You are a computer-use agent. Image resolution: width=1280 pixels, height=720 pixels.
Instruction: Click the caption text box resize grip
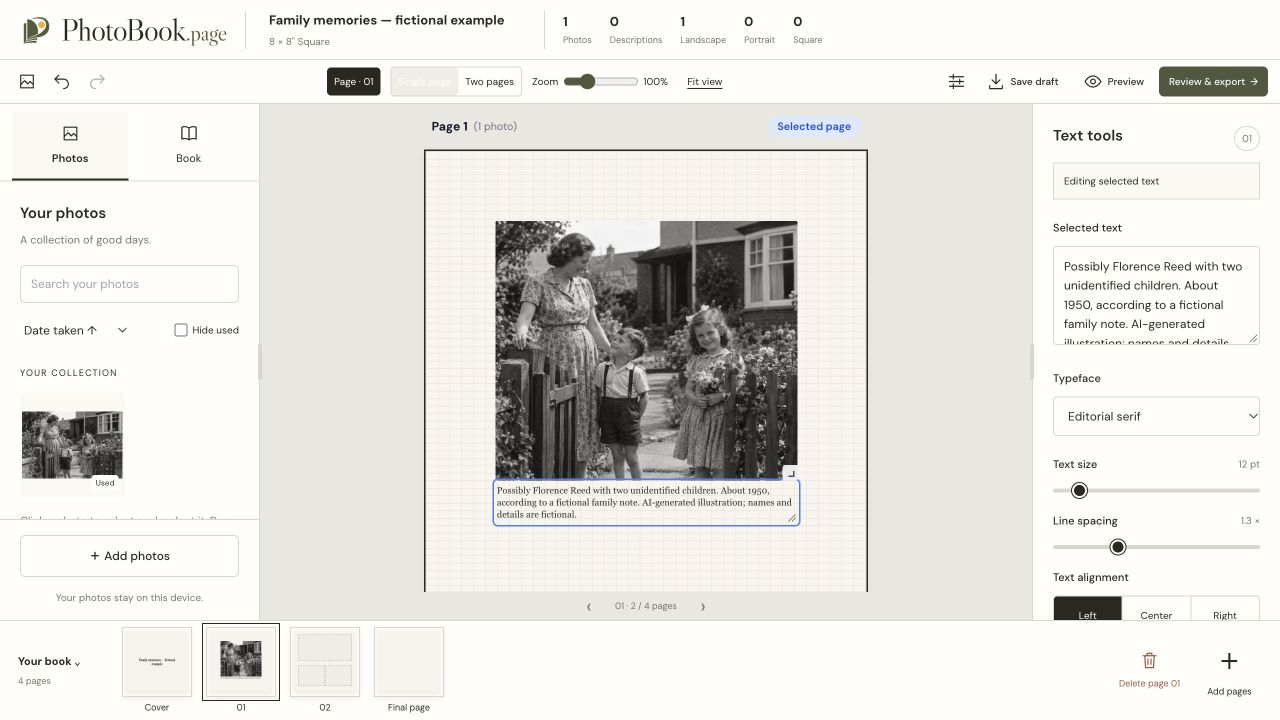[792, 518]
